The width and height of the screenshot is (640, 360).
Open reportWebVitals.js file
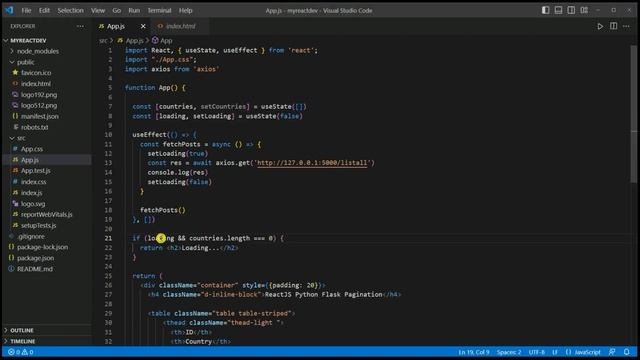click(47, 214)
